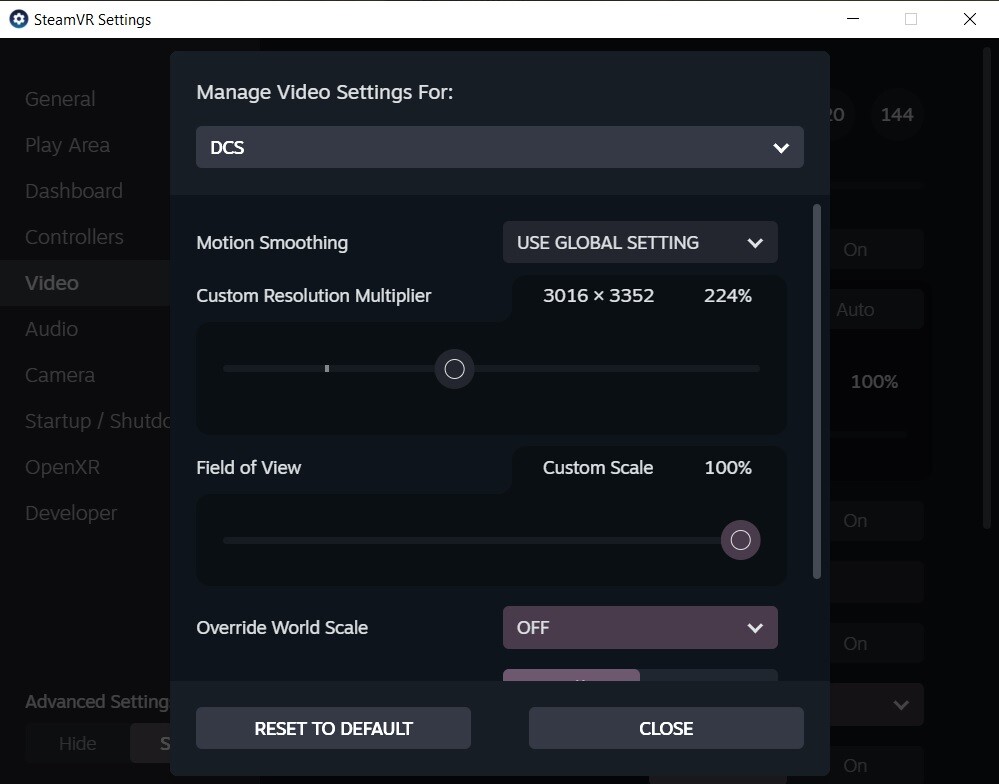Click the Auto toggle in background Video page
The height and width of the screenshot is (784, 999).
pyautogui.click(x=877, y=309)
